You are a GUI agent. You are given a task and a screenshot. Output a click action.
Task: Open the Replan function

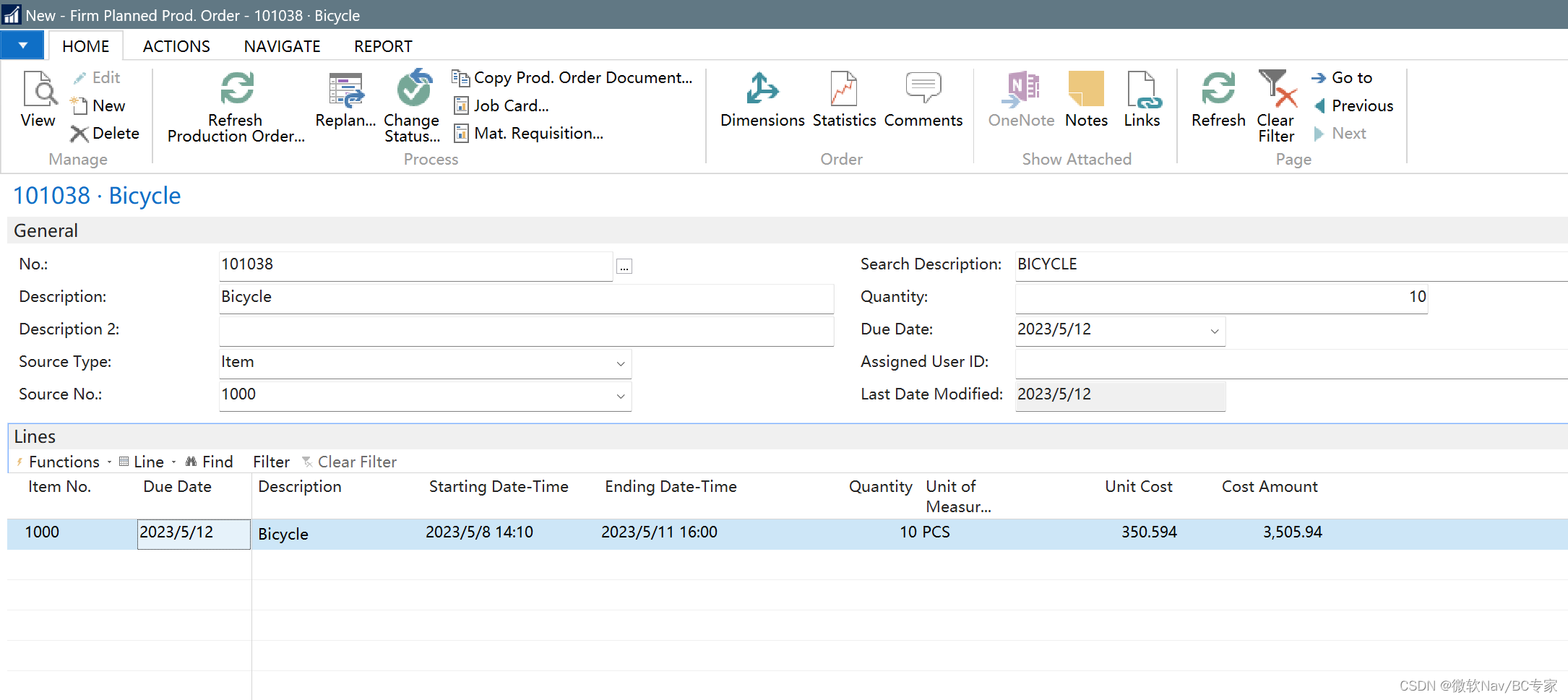[x=345, y=101]
